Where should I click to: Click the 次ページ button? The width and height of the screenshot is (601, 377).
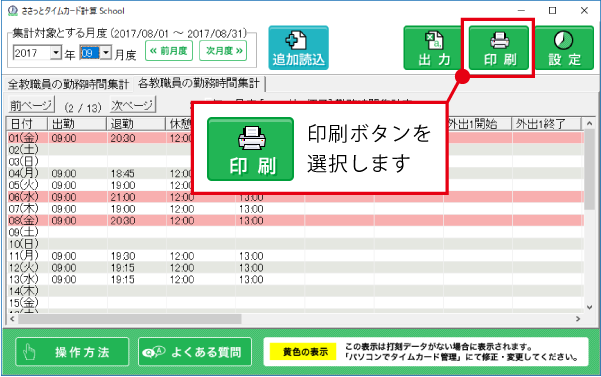click(x=133, y=105)
